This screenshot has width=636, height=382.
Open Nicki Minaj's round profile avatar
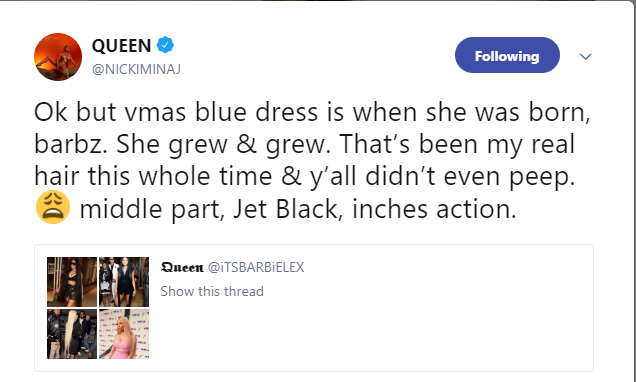coord(58,57)
